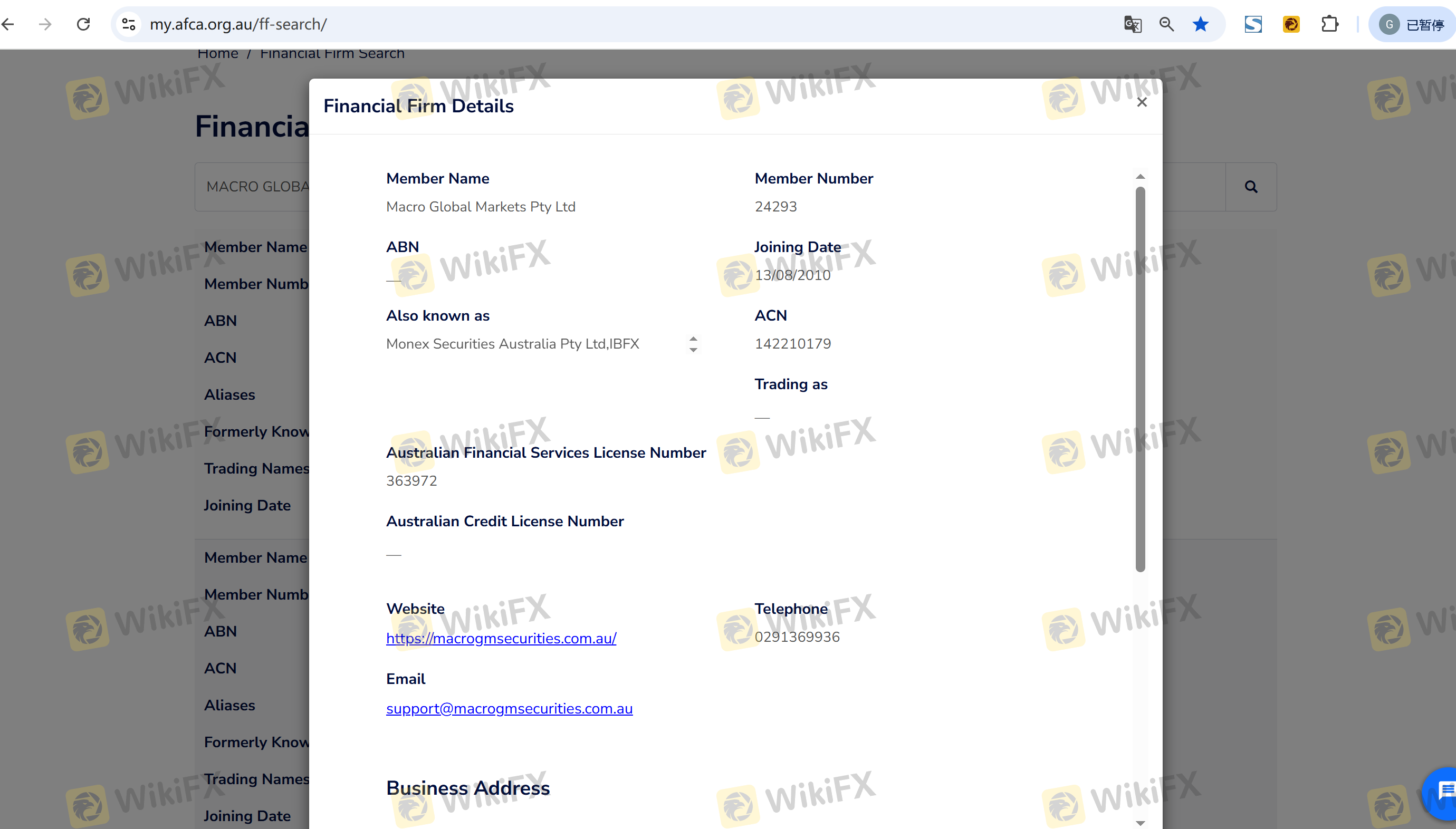Open the macrogmsecurities.com.au website link
The width and height of the screenshot is (1456, 829).
click(501, 638)
